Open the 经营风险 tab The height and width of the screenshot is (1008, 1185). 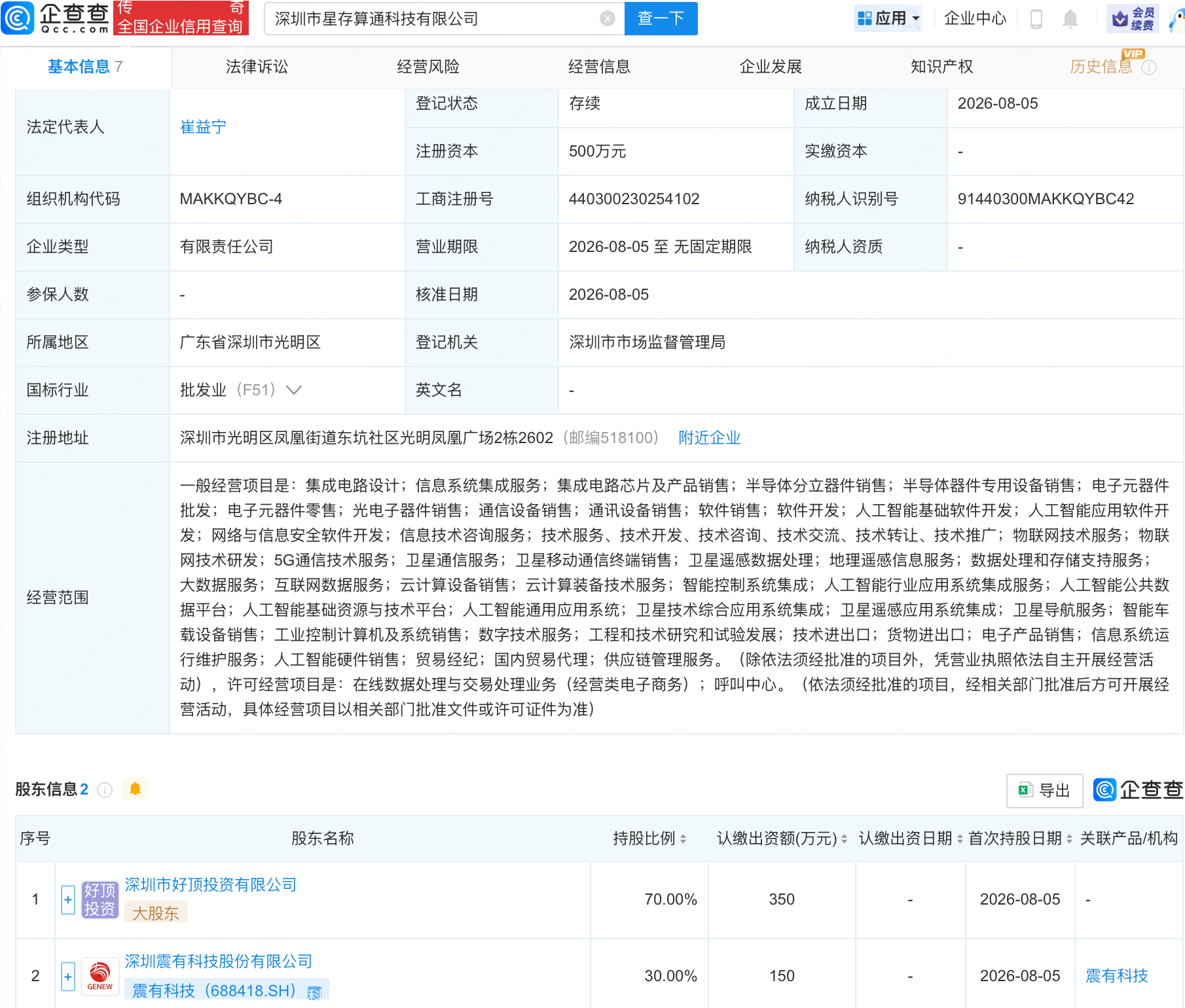click(428, 67)
